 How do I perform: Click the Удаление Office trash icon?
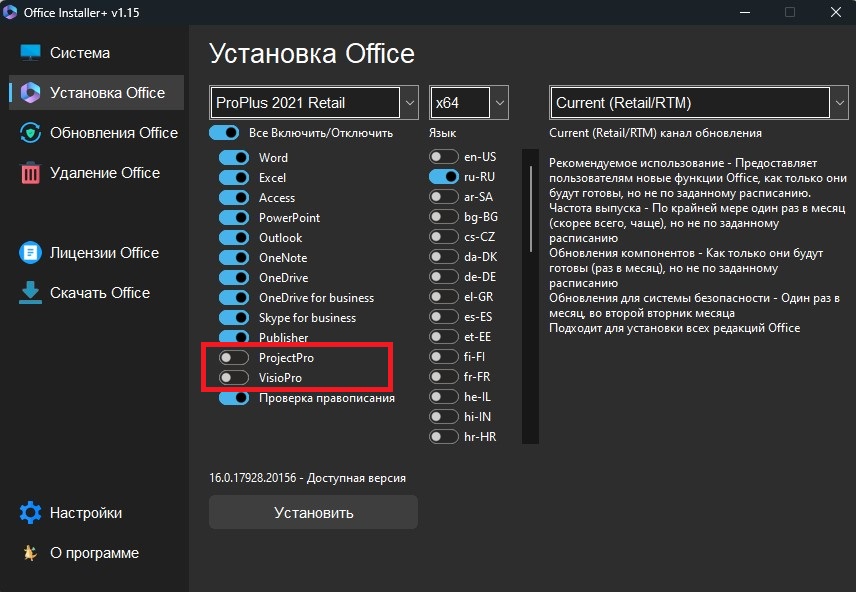tap(30, 173)
